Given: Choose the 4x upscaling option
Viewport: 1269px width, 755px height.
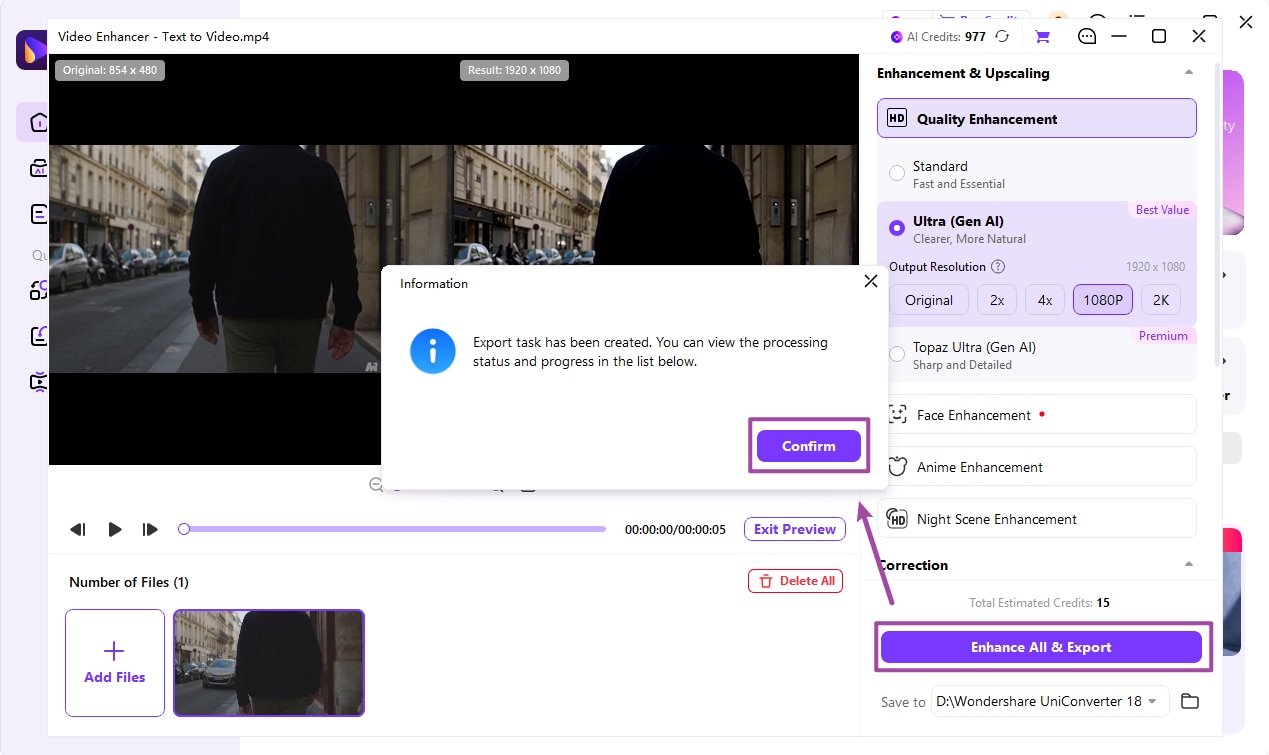Looking at the screenshot, I should [1045, 300].
